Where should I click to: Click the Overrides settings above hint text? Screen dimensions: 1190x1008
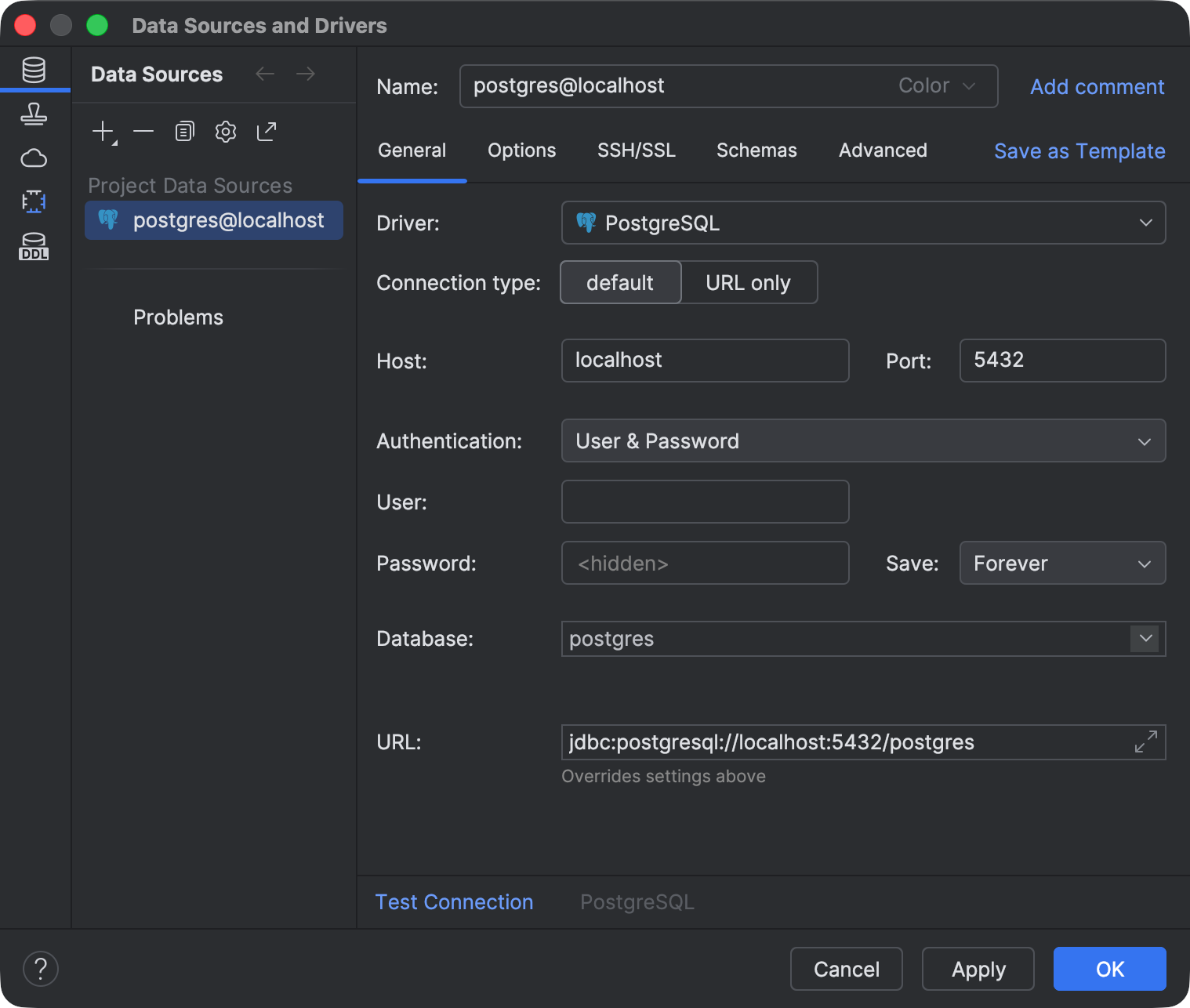click(x=664, y=776)
